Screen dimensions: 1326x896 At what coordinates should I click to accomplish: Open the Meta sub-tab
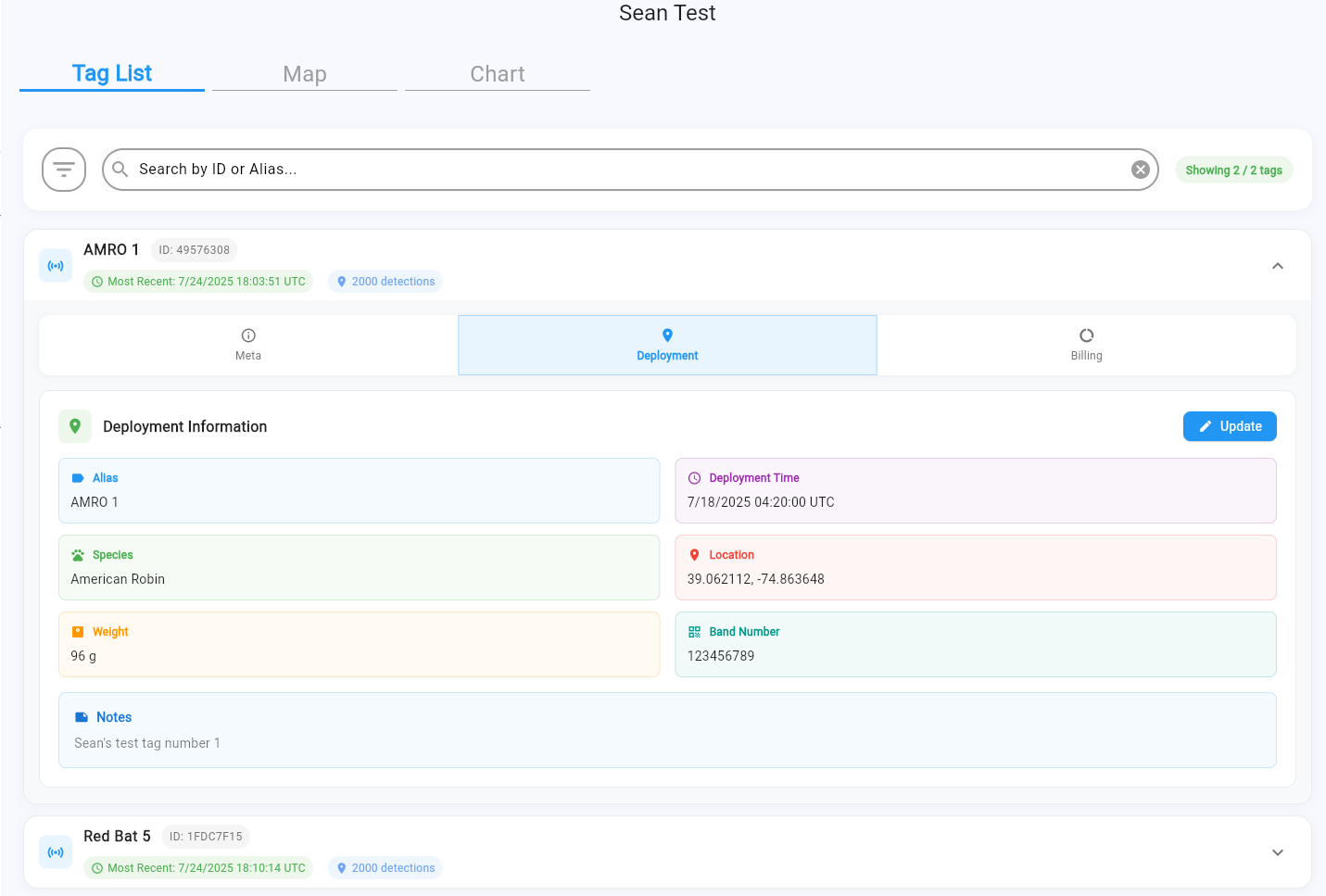click(248, 345)
